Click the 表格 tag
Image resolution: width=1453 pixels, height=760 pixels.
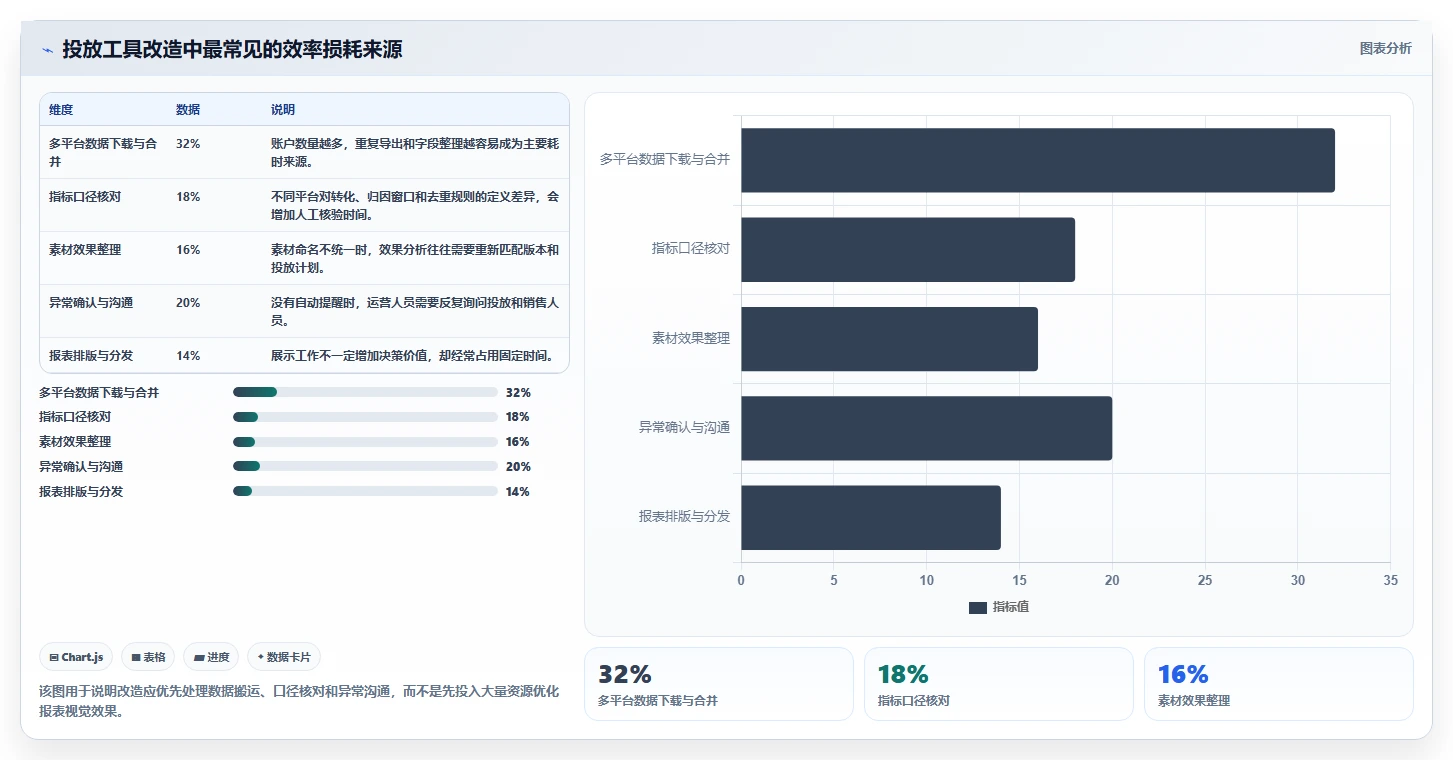[x=148, y=657]
